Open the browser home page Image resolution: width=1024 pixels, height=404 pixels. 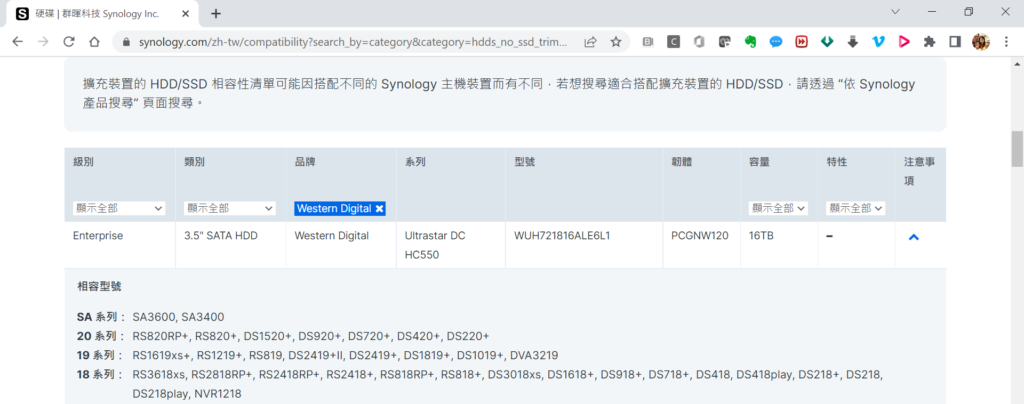(94, 42)
